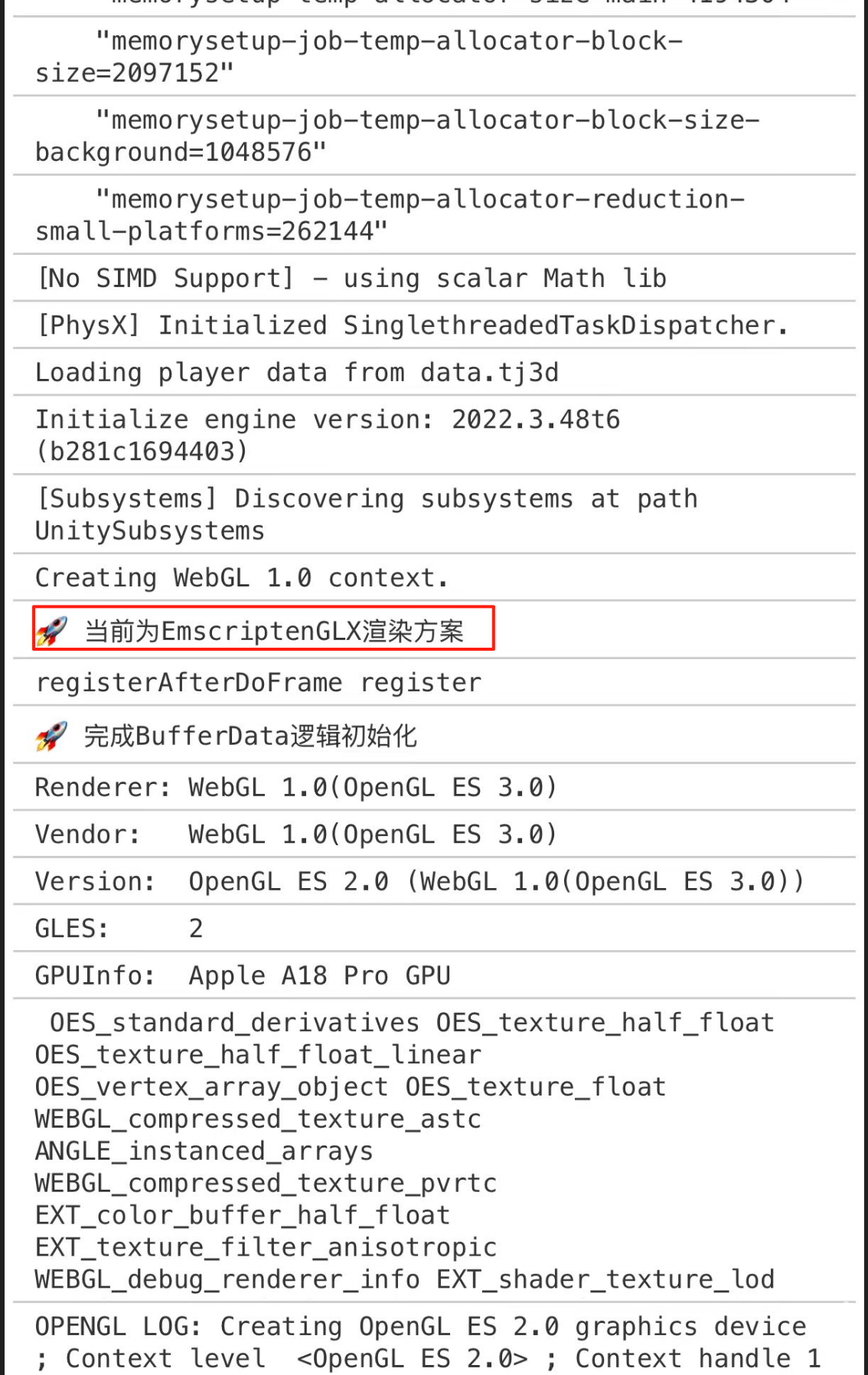The image size is (868, 1375).
Task: Click the Version OpenGL ES 2.0 row
Action: [434, 881]
